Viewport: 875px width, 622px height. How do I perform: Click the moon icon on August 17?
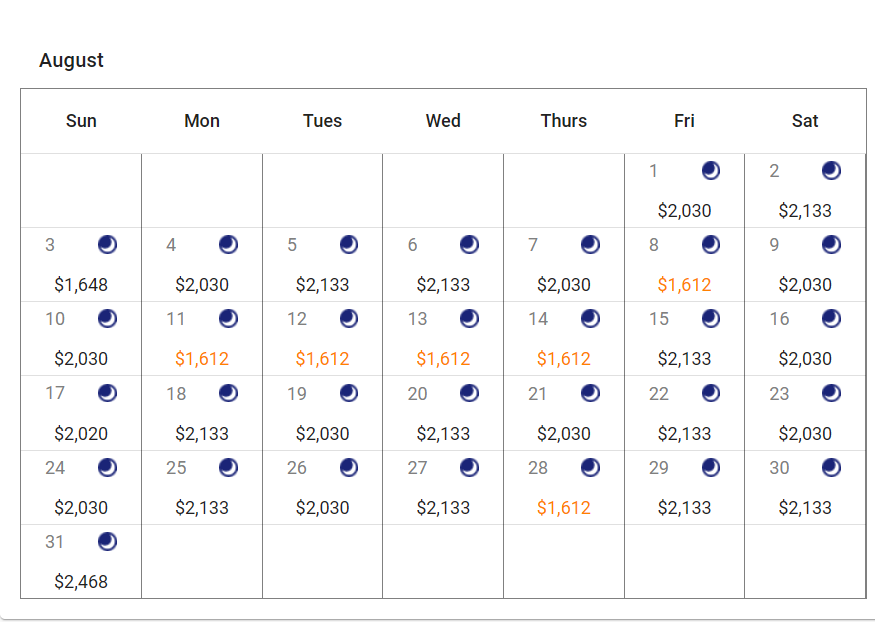107,393
